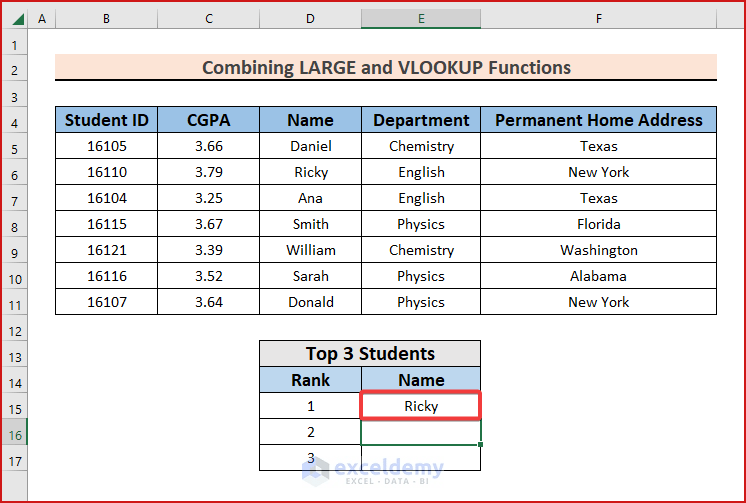Click the name cell 'Daniel'
This screenshot has width=746, height=503.
point(310,146)
